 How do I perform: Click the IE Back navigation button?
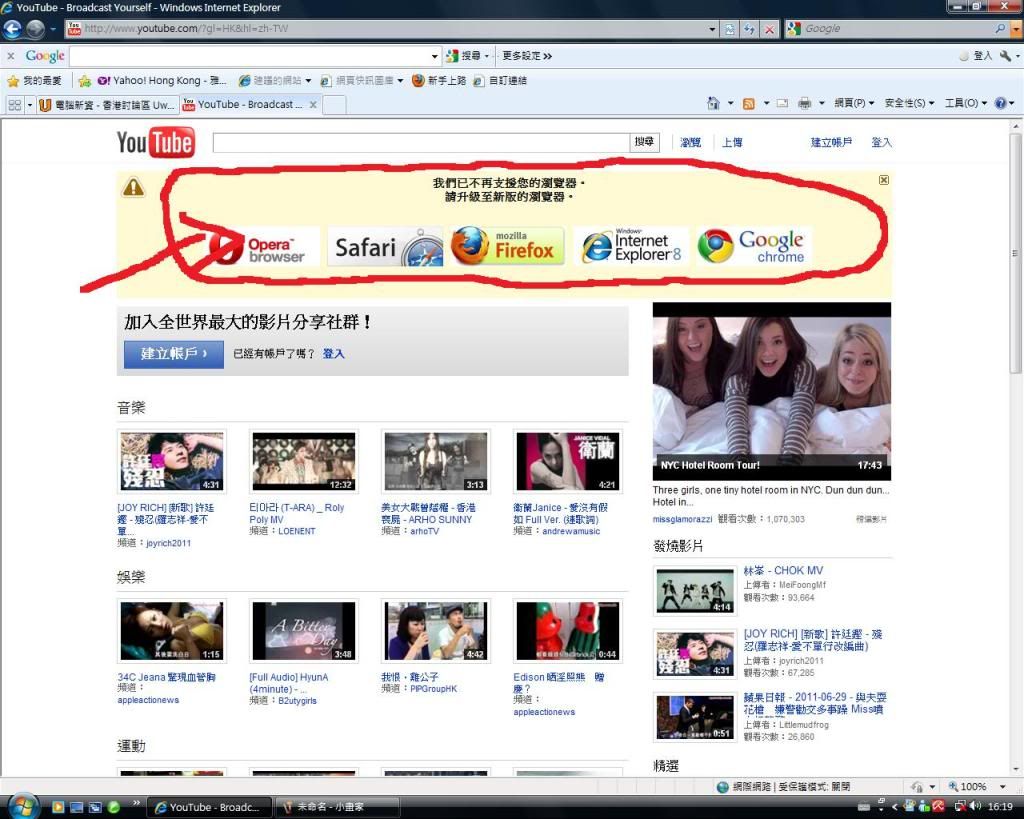(12, 29)
